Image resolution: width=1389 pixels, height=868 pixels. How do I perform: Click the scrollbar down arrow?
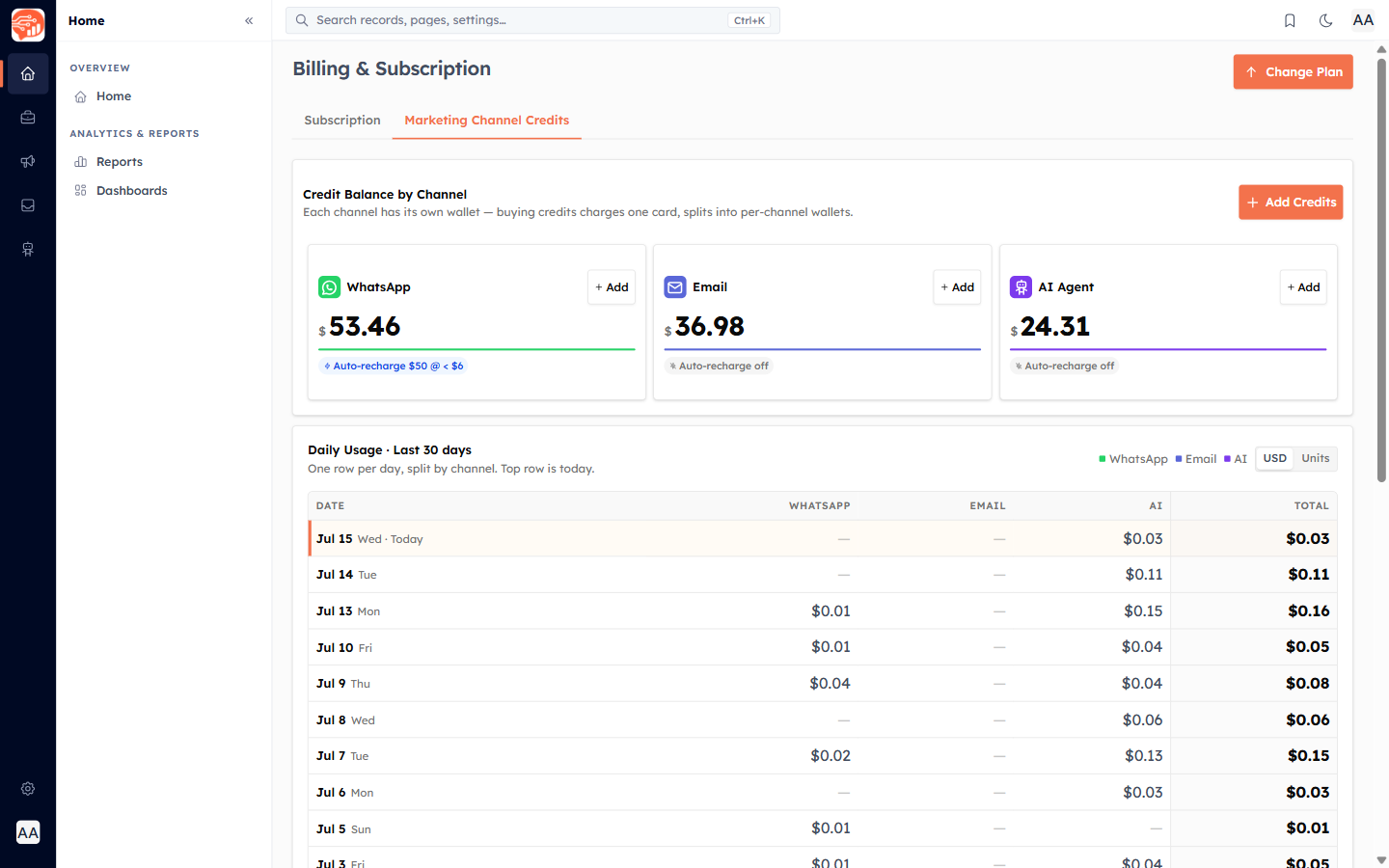tap(1381, 859)
